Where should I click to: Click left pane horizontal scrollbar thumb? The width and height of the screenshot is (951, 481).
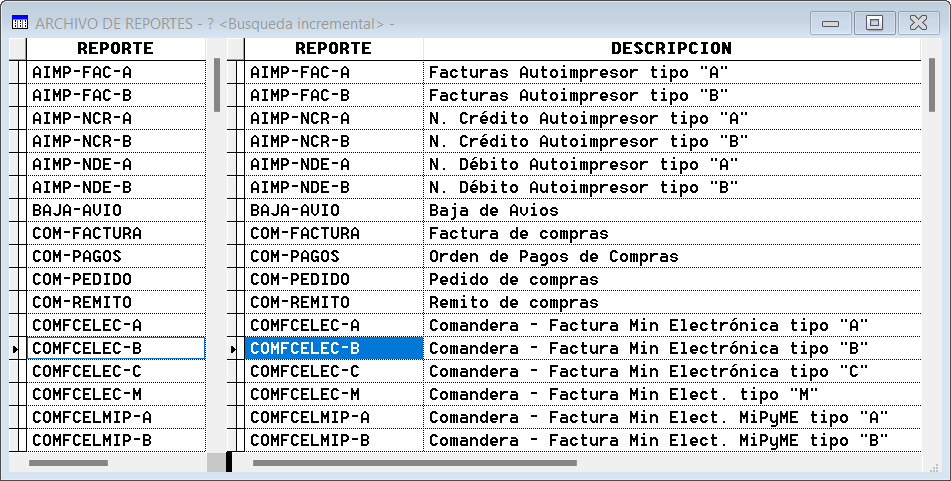pyautogui.click(x=69, y=463)
